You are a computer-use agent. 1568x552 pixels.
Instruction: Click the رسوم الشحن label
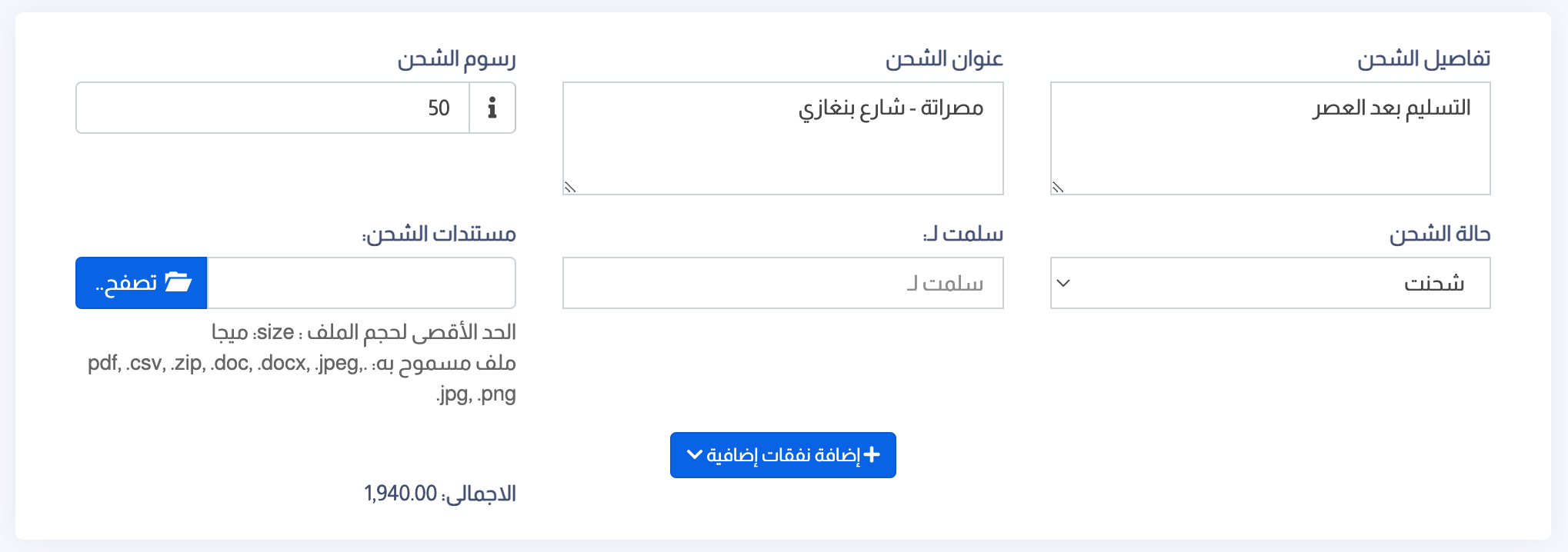click(x=456, y=59)
